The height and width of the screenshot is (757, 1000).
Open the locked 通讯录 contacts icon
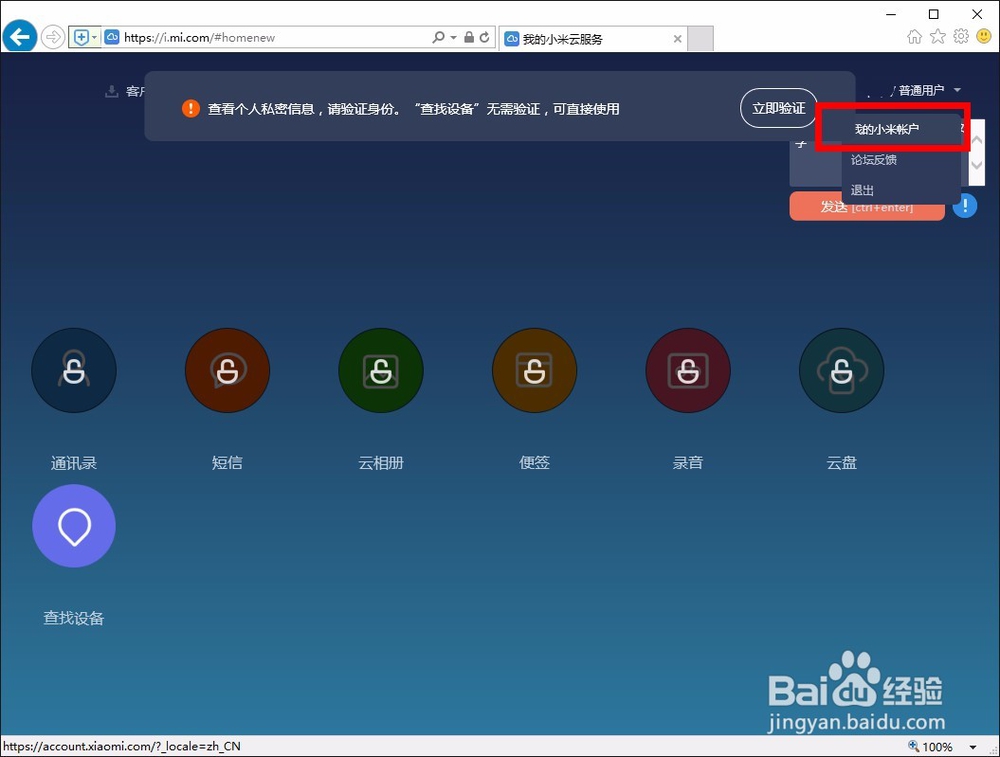click(x=74, y=371)
